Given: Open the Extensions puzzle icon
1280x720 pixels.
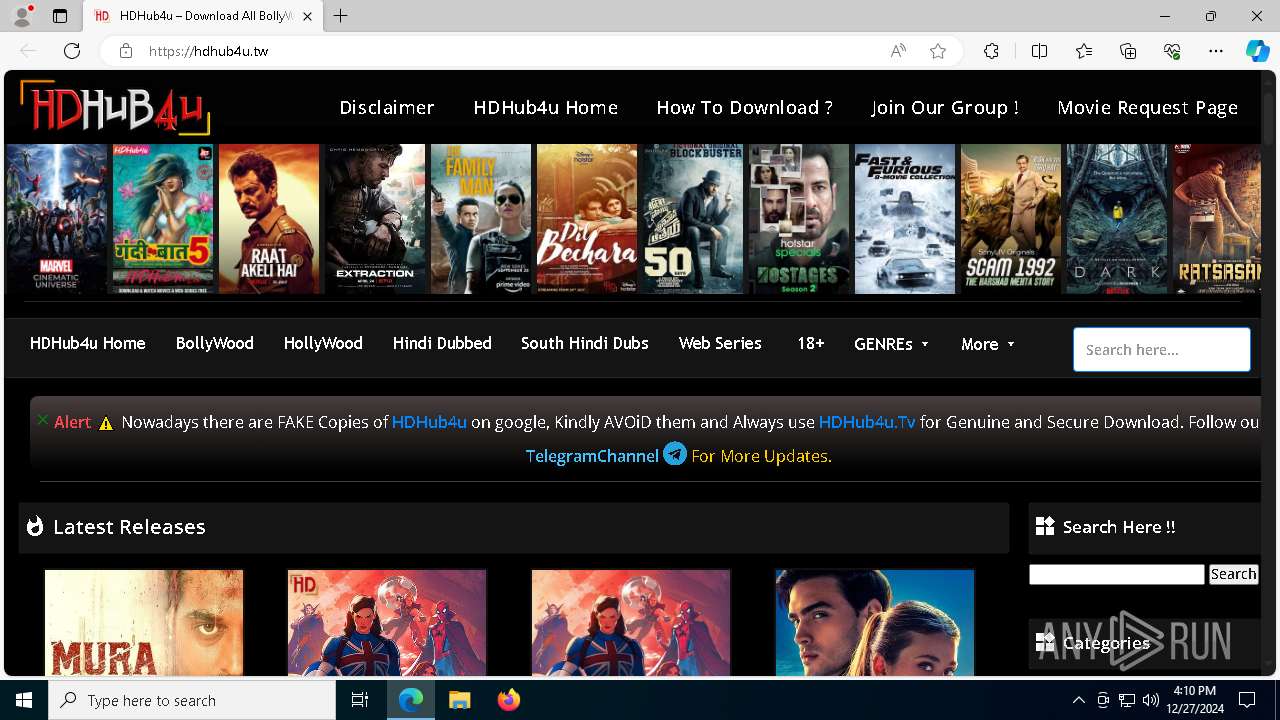Looking at the screenshot, I should [x=991, y=51].
